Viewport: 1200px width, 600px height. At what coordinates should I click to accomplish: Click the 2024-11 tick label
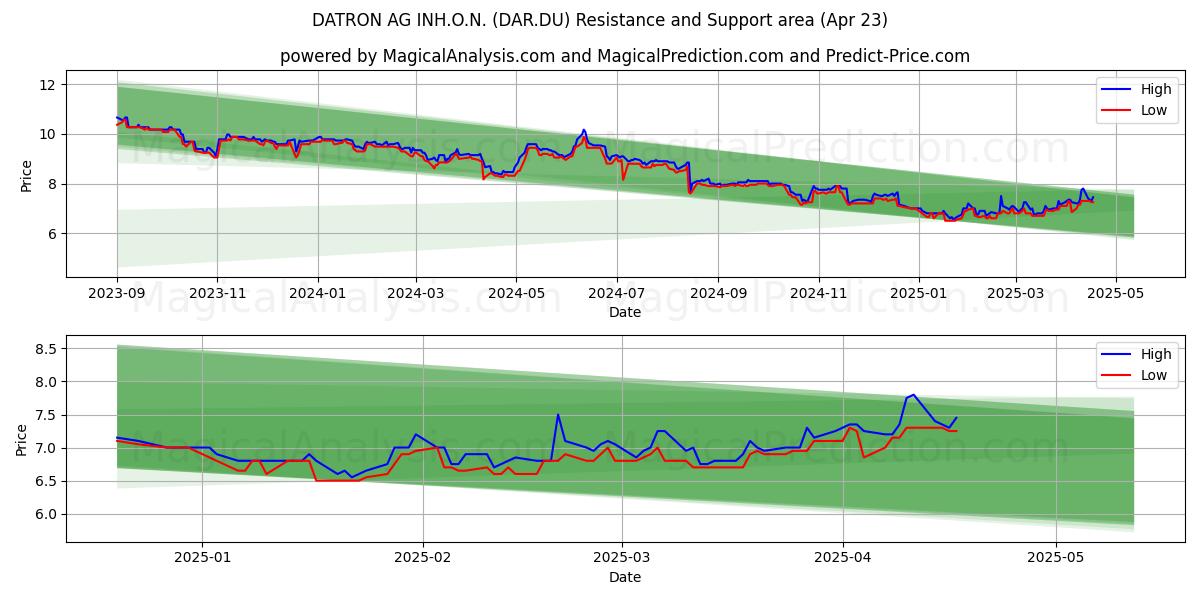819,293
